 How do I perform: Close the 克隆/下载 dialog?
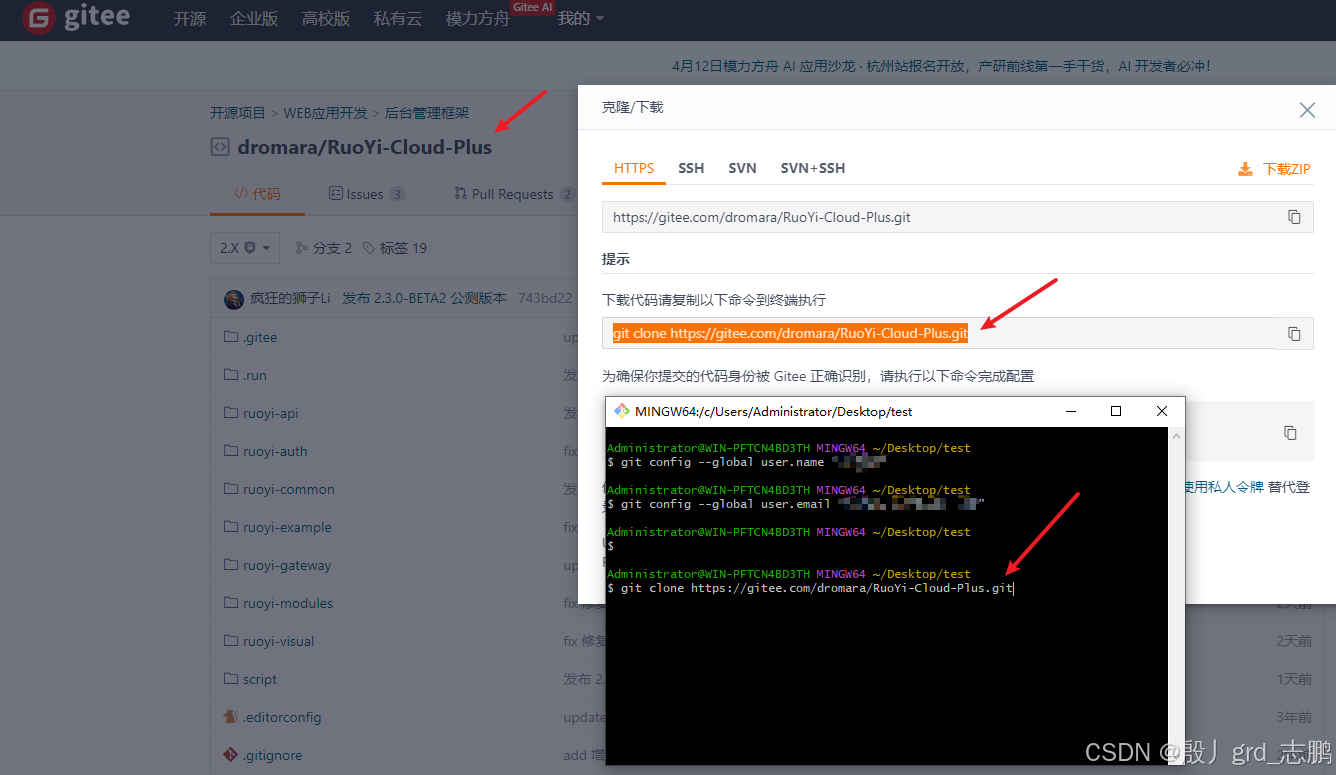tap(1307, 110)
